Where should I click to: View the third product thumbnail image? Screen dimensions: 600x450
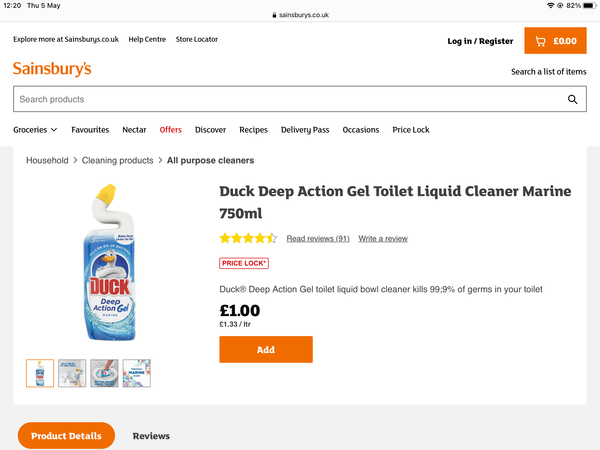coord(104,373)
